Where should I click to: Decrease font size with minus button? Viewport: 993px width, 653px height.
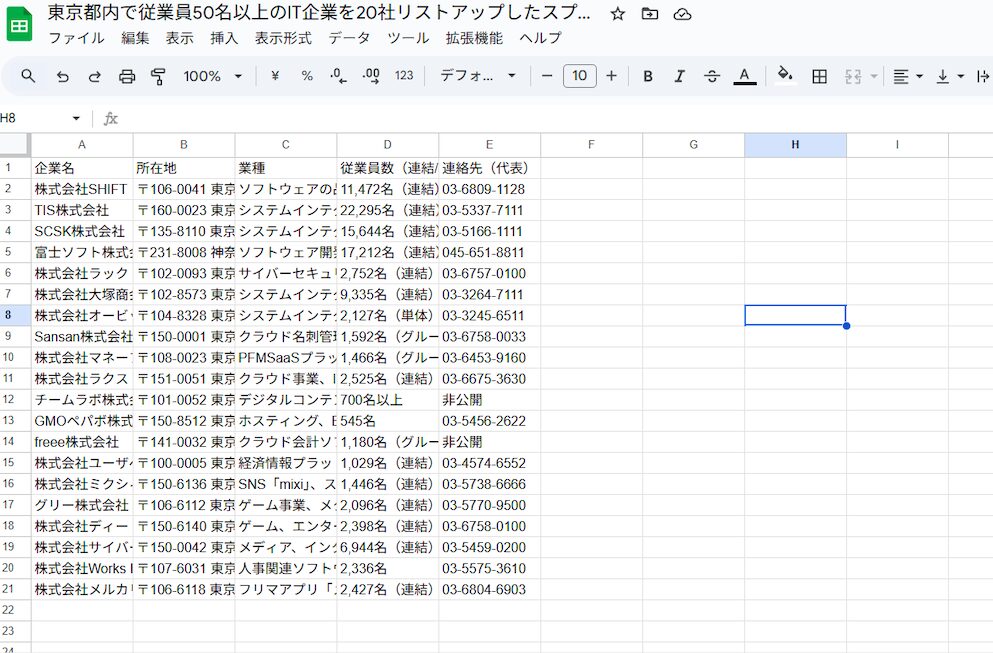coord(547,76)
